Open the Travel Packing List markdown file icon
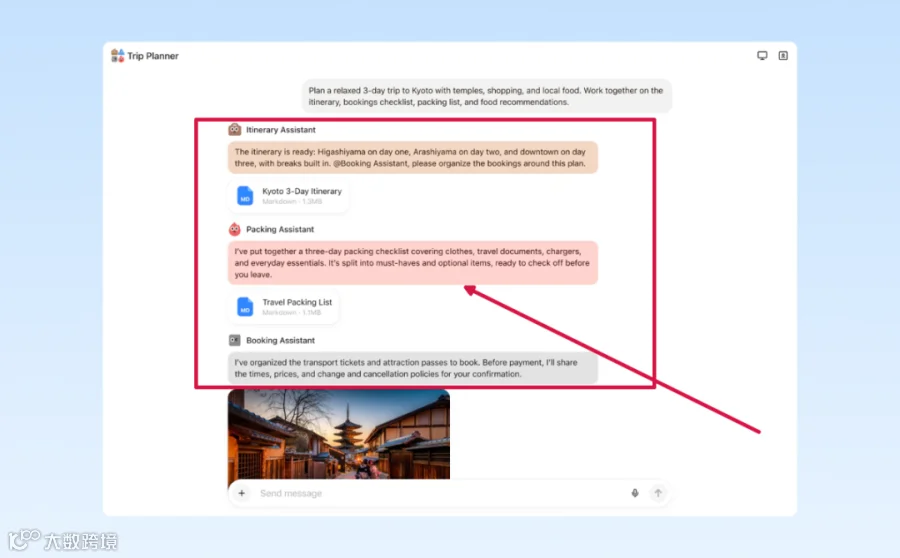 [245, 307]
